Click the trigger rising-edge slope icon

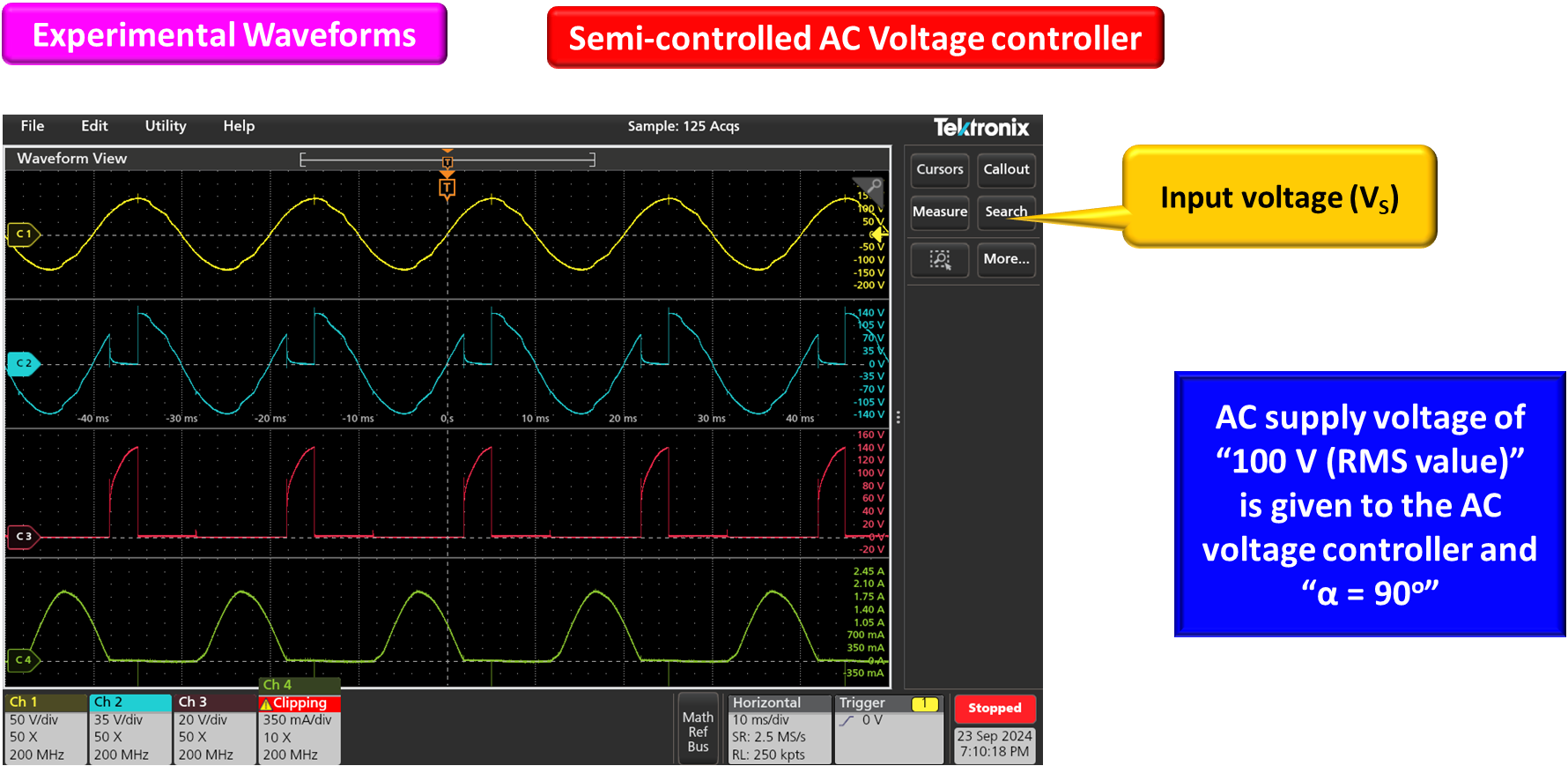(847, 721)
